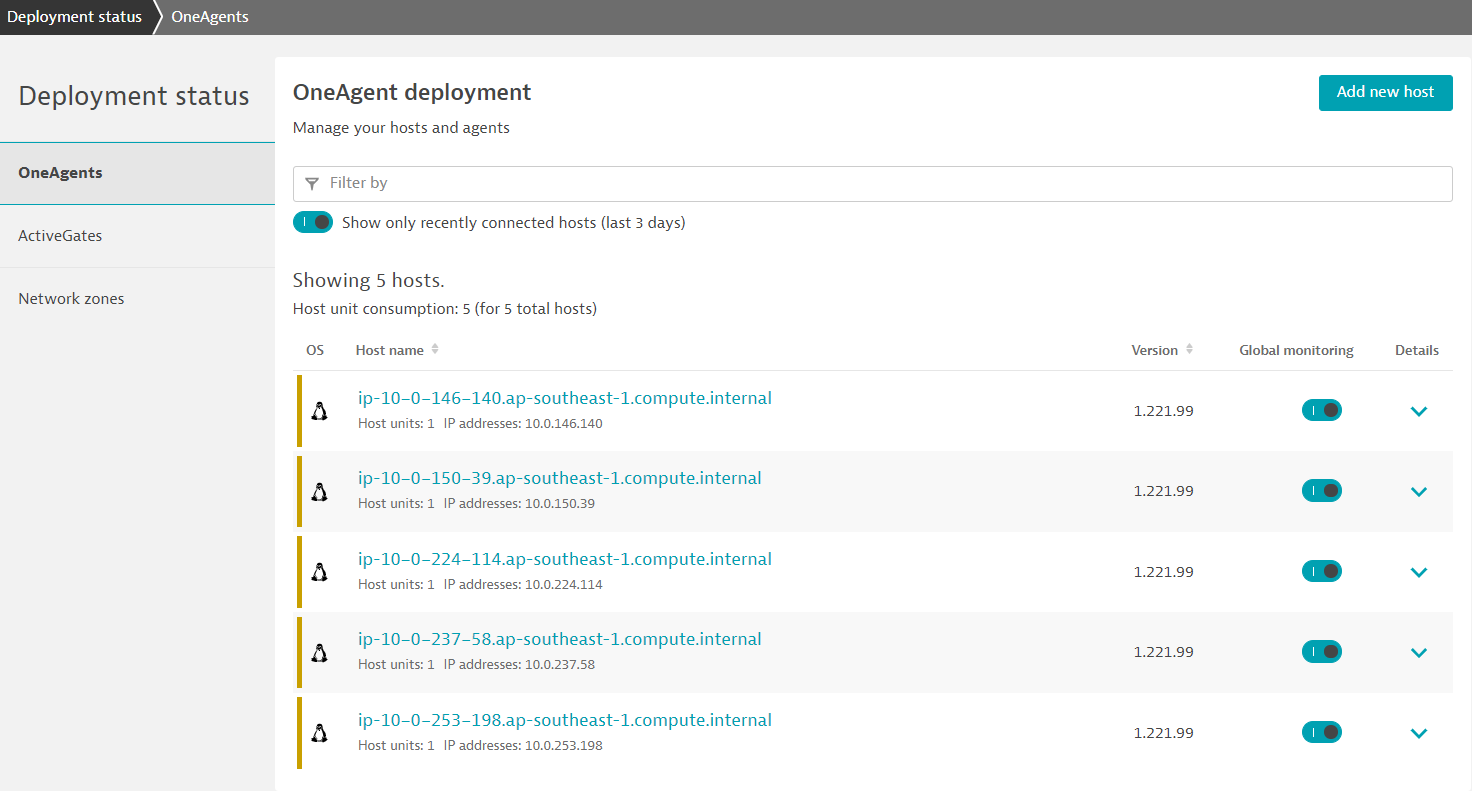Expand details for host ip-10-0-150-39

(1418, 492)
